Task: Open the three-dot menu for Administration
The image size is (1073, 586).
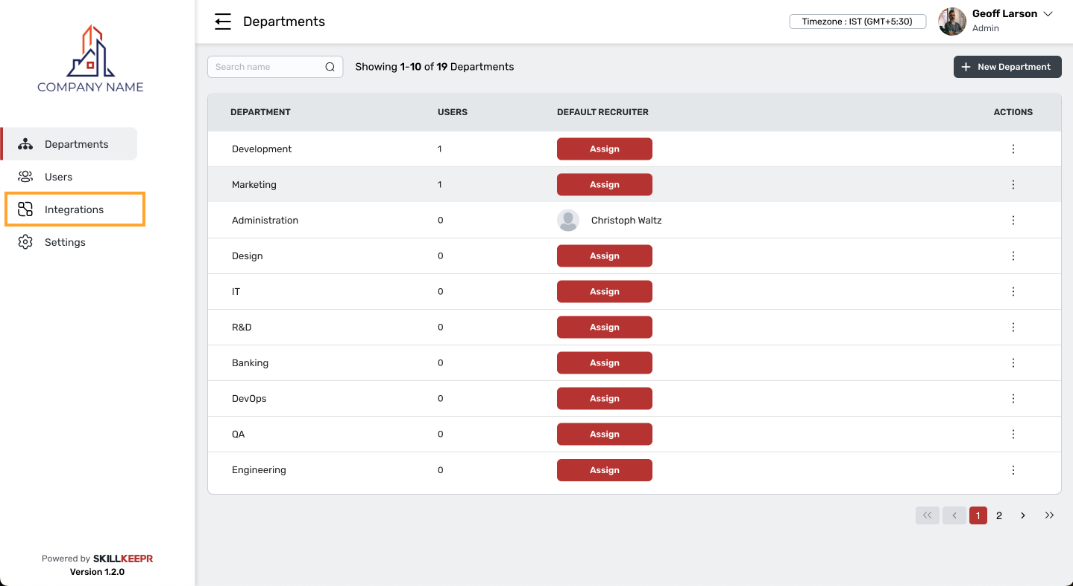Action: pos(1013,220)
